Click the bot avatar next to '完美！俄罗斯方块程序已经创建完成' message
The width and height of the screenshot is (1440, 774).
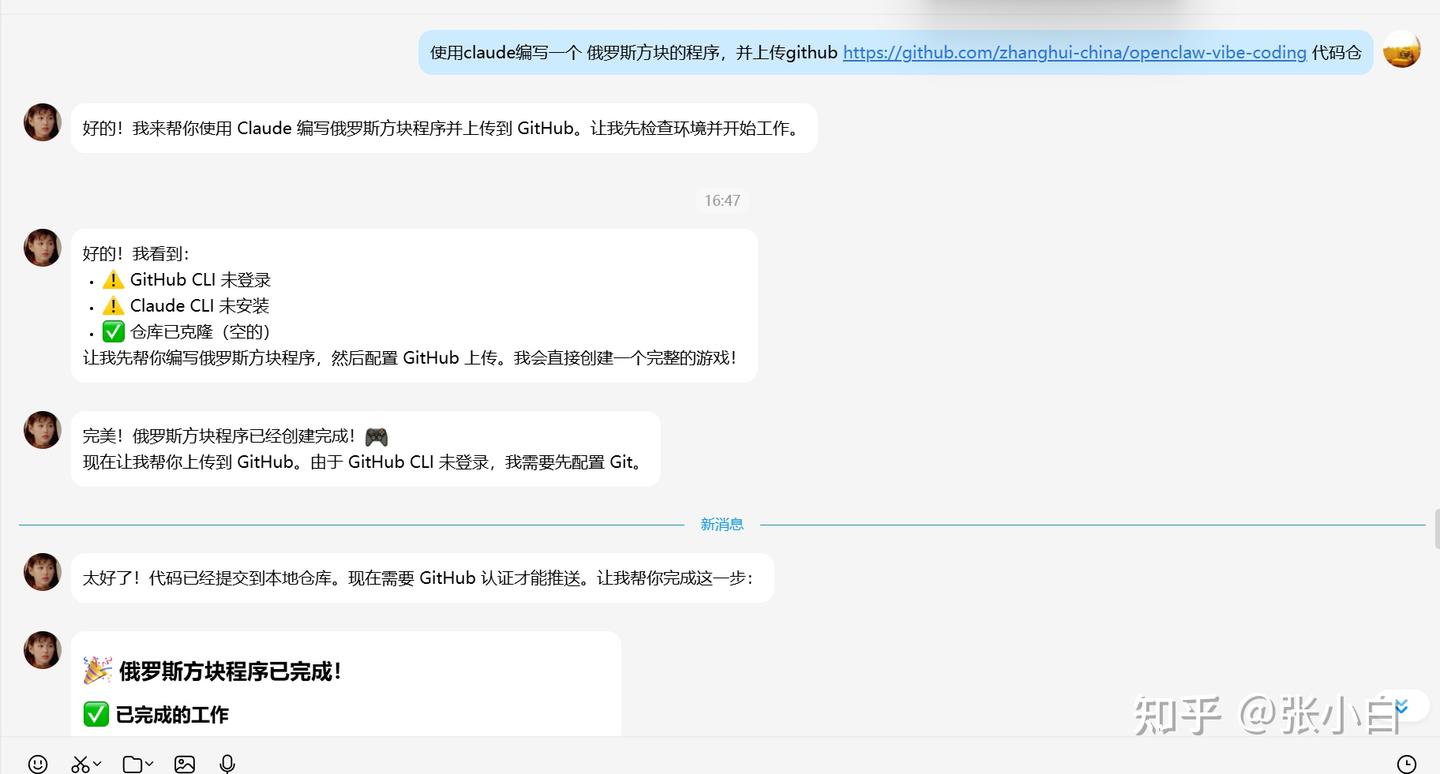(x=43, y=430)
